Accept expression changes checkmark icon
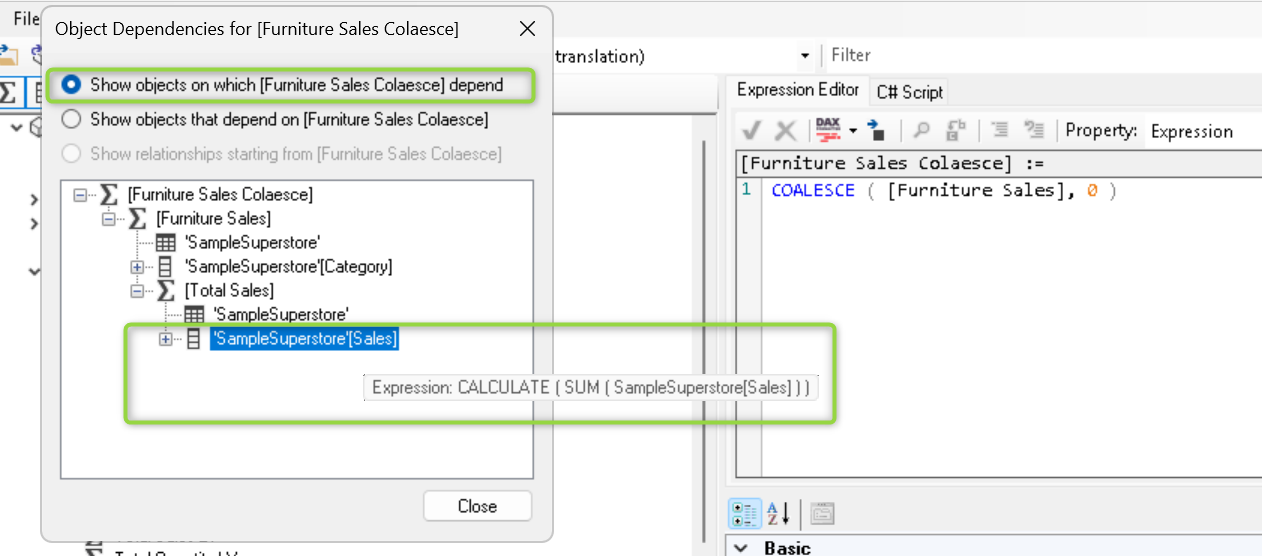Viewport: 1262px width, 556px height. (753, 130)
